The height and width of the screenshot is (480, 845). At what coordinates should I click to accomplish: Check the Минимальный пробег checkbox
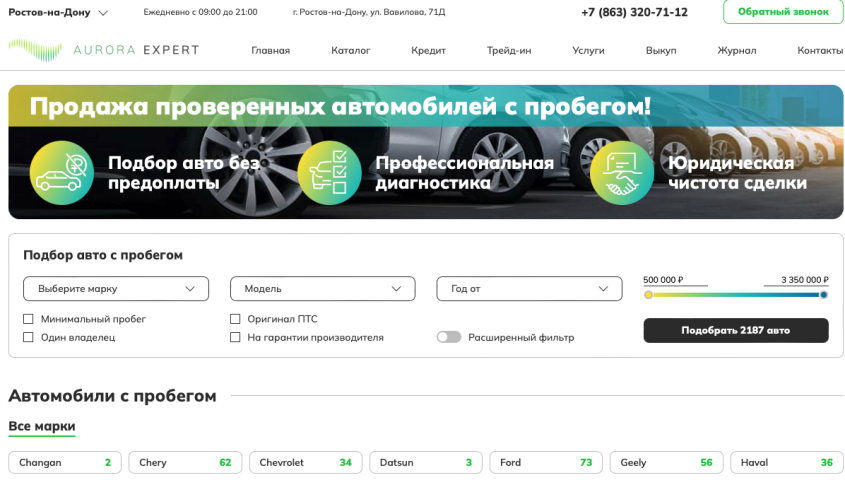(28, 319)
